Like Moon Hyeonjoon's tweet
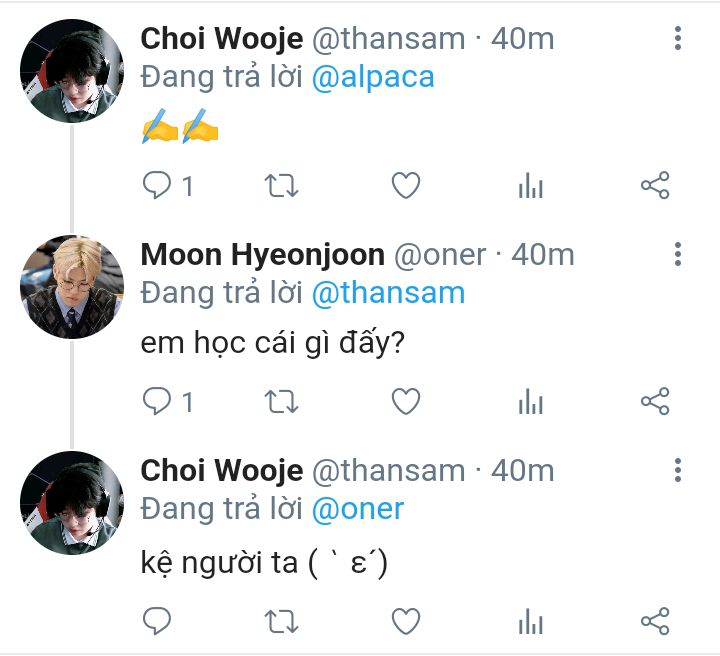The width and height of the screenshot is (720, 656). (405, 401)
